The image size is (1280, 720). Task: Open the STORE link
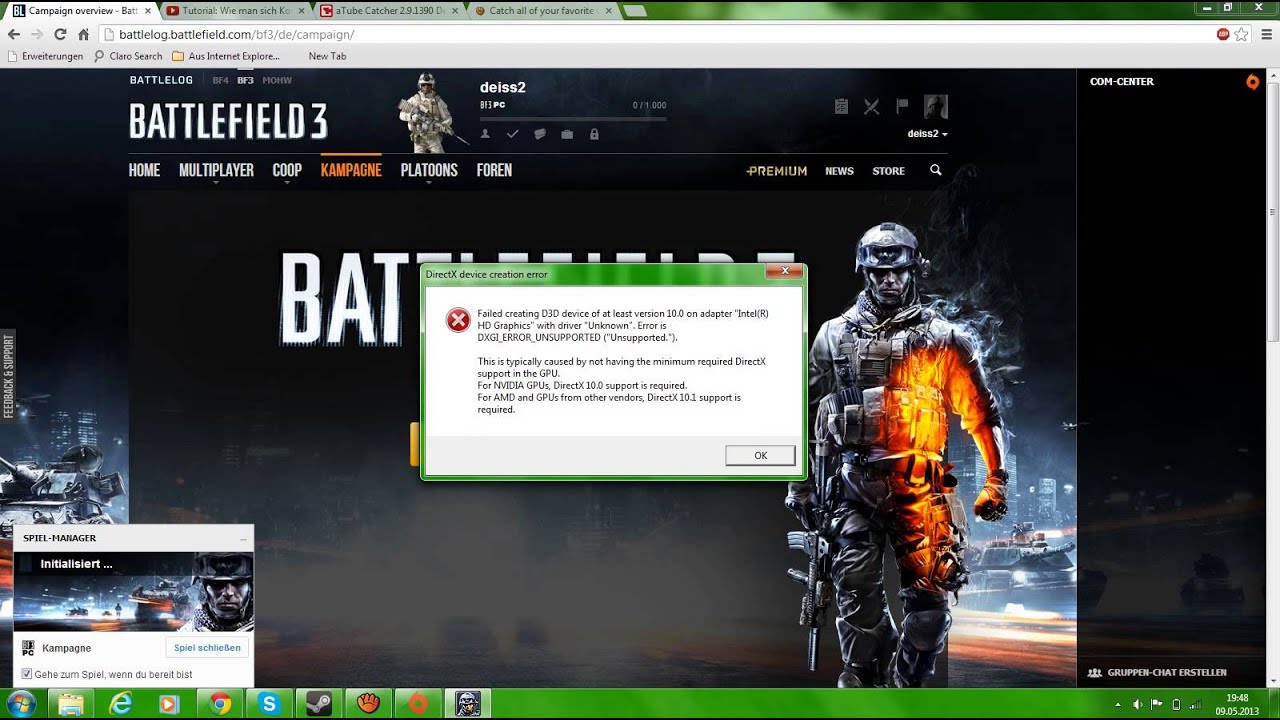[x=888, y=171]
